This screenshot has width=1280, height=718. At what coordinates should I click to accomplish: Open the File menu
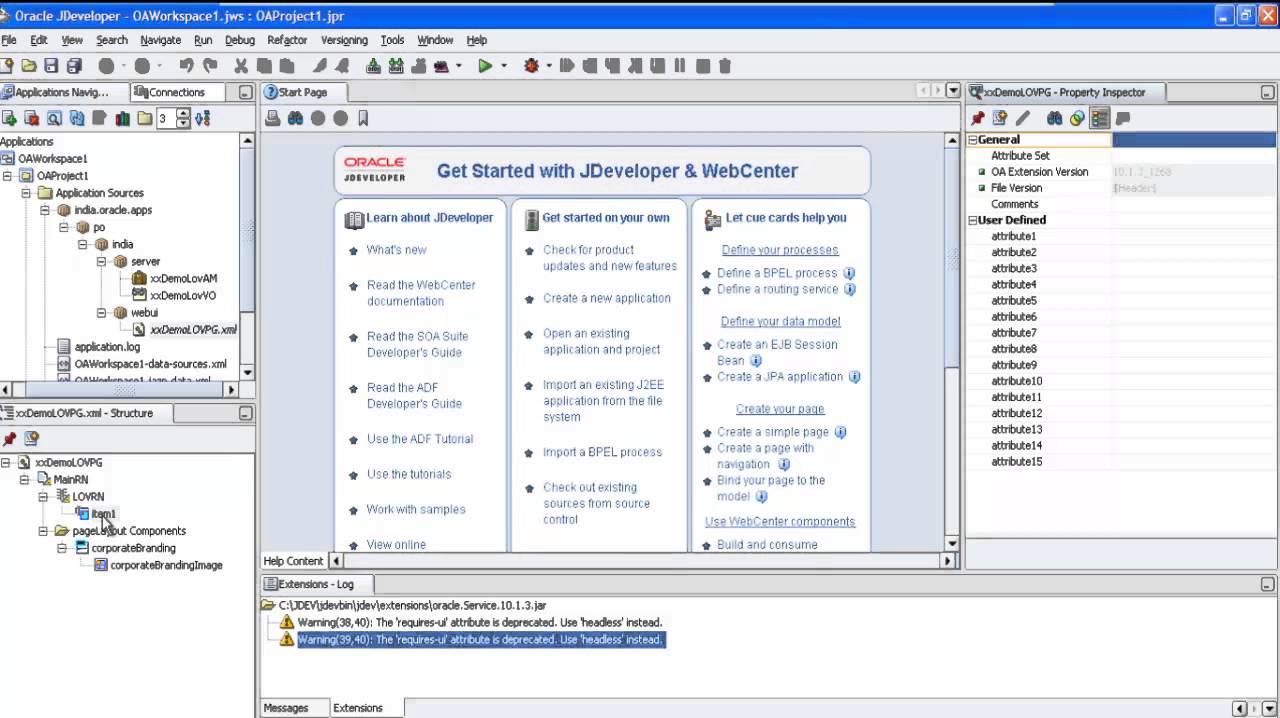pyautogui.click(x=9, y=40)
